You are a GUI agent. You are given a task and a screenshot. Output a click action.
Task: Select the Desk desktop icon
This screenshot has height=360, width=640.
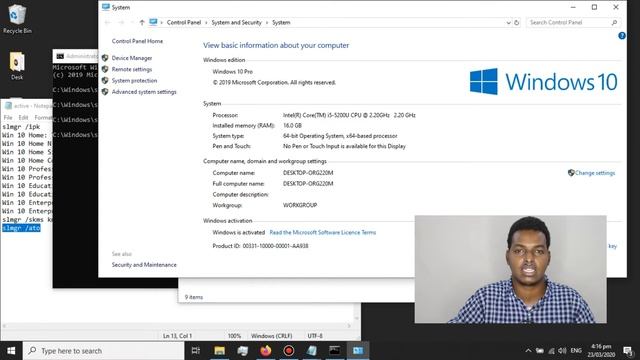[x=17, y=65]
